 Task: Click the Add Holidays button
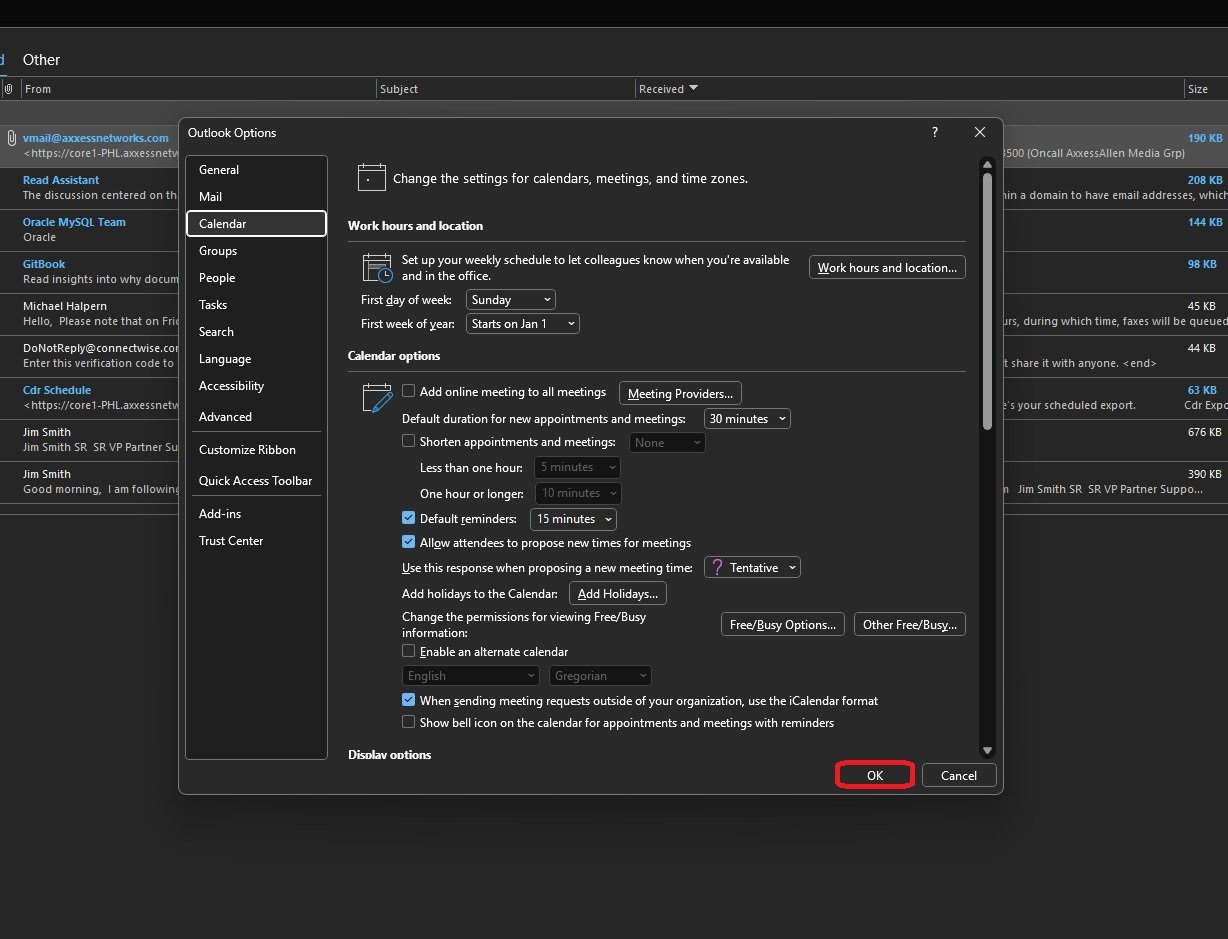coord(617,594)
